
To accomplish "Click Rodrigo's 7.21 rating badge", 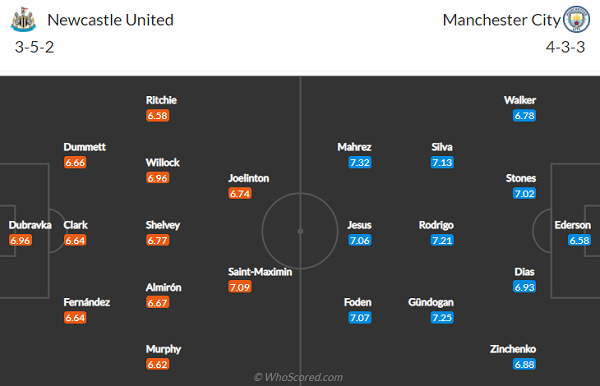I will [x=442, y=240].
